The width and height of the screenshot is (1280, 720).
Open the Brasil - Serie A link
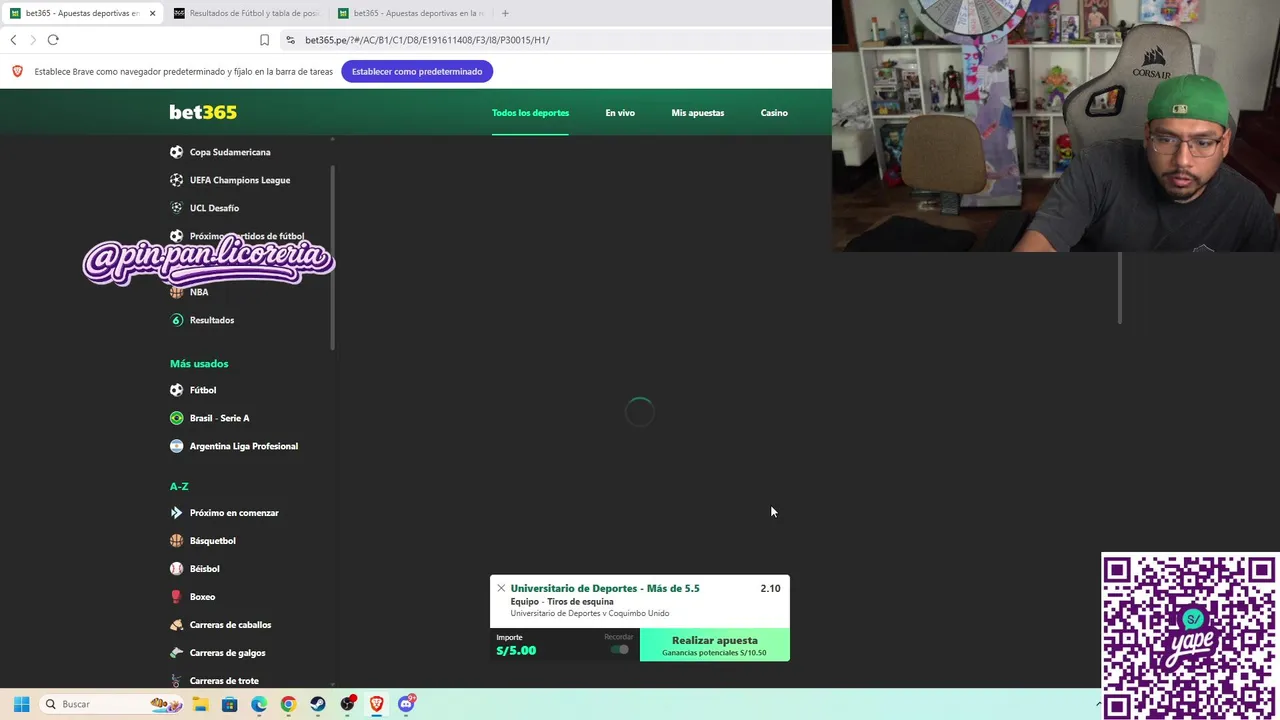220,418
